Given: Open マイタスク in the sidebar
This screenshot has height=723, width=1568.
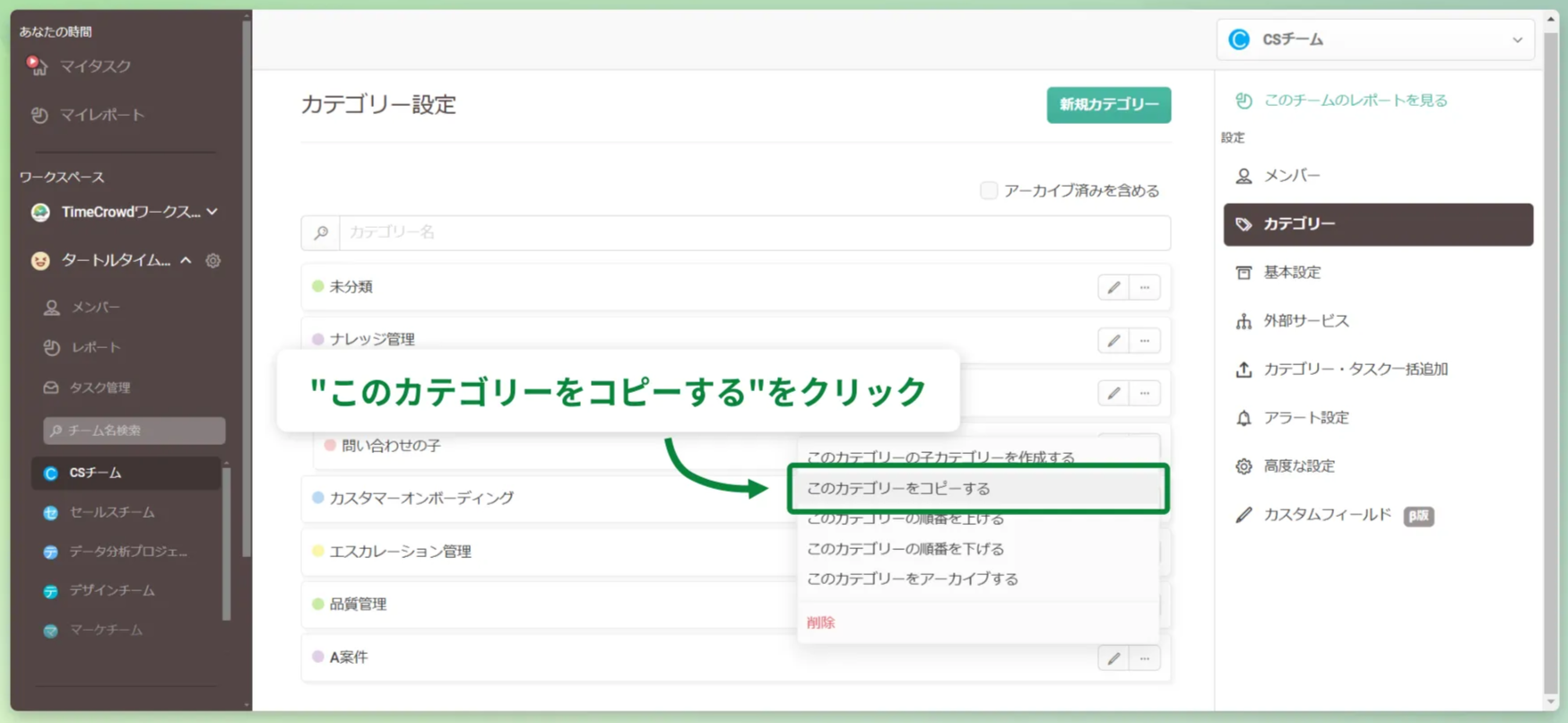Looking at the screenshot, I should pyautogui.click(x=95, y=66).
